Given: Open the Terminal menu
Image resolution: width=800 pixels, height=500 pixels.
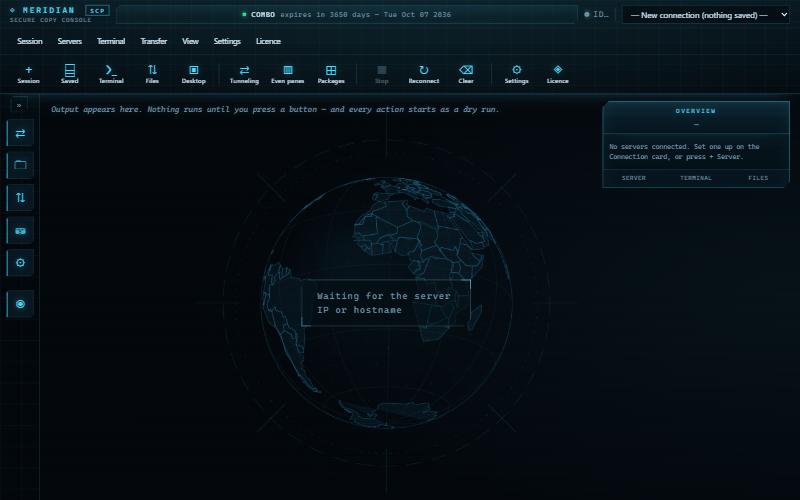Looking at the screenshot, I should 111,41.
